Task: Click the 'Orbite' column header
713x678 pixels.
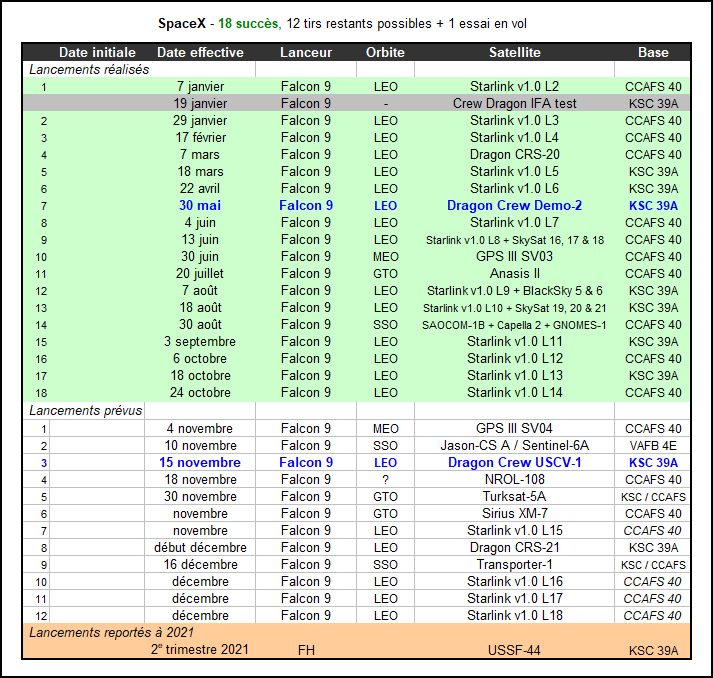Action: click(385, 52)
